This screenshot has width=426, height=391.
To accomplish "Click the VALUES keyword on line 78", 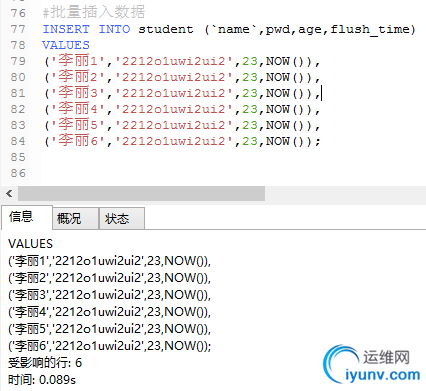I will tap(66, 45).
